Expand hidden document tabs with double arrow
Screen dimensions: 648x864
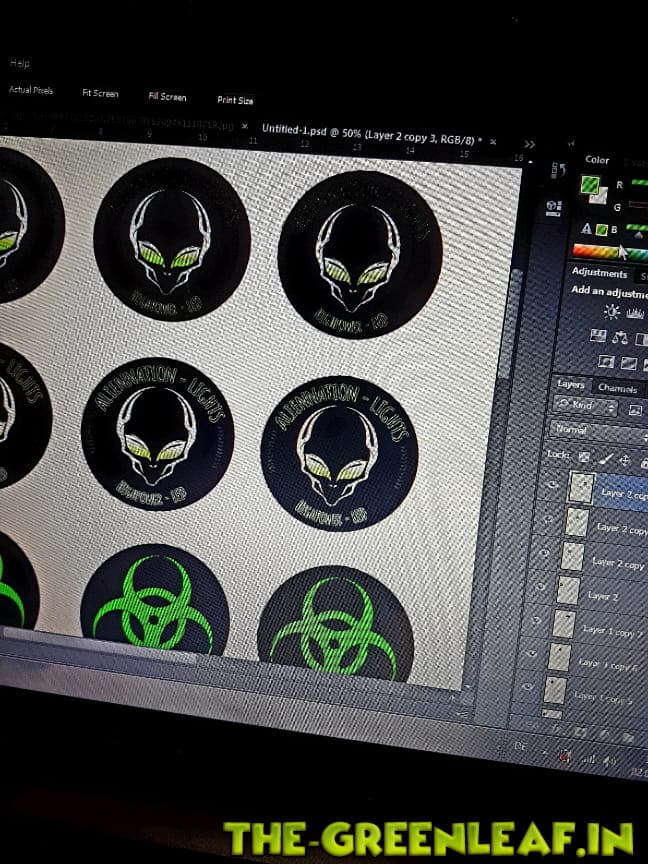530,144
